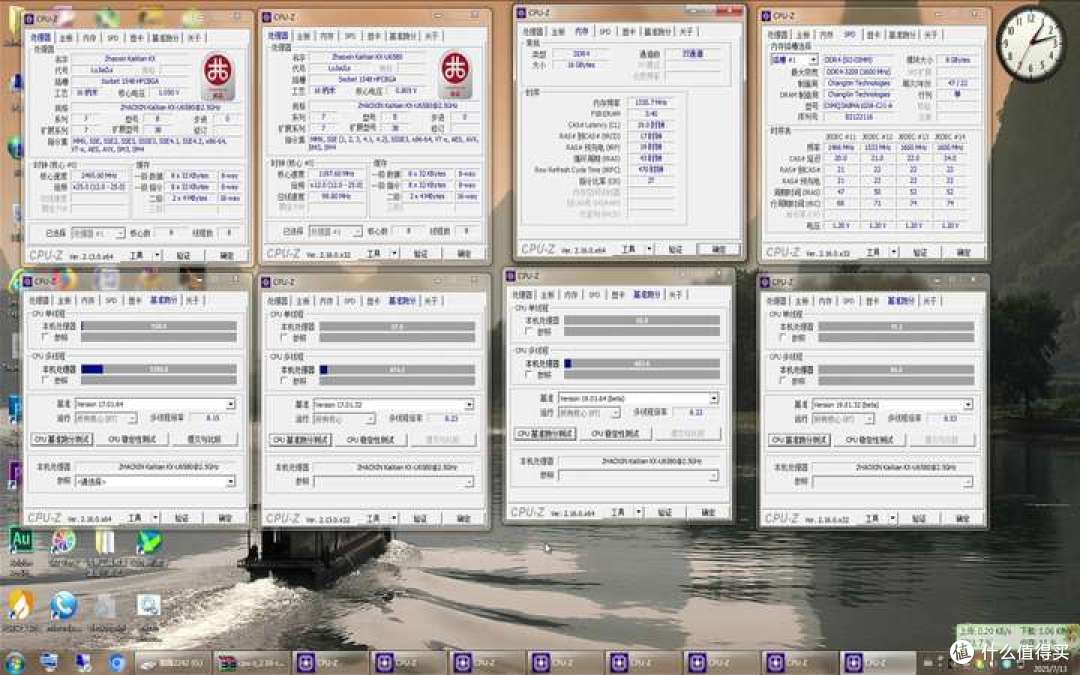Screen dimensions: 1080x675
Task: Click title icon of the x32 CPU tab window
Action: point(267,17)
